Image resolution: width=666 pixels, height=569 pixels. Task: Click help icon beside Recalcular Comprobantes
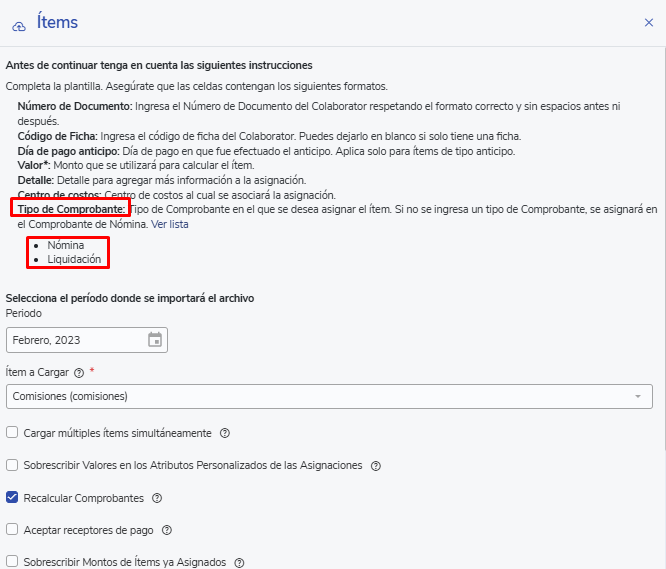(157, 498)
